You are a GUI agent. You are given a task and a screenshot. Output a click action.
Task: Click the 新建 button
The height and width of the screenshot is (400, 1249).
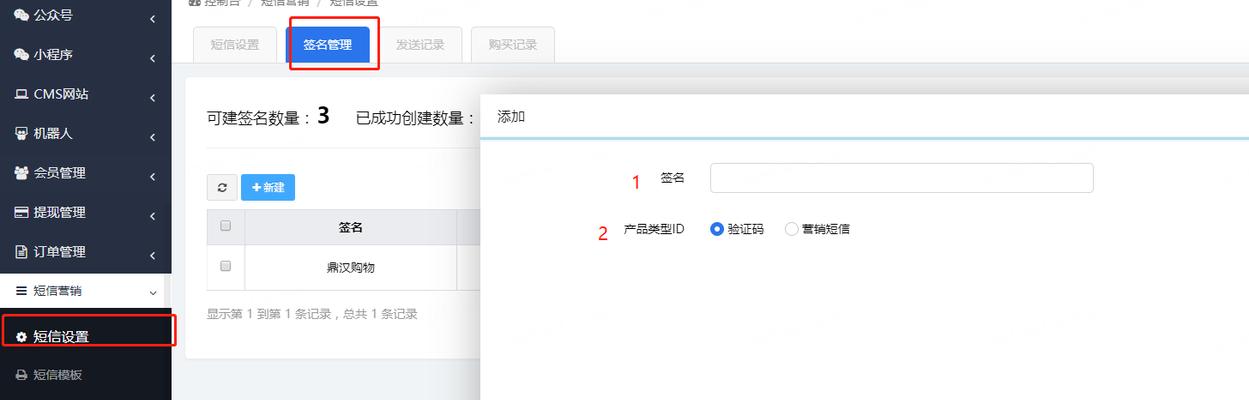[268, 187]
